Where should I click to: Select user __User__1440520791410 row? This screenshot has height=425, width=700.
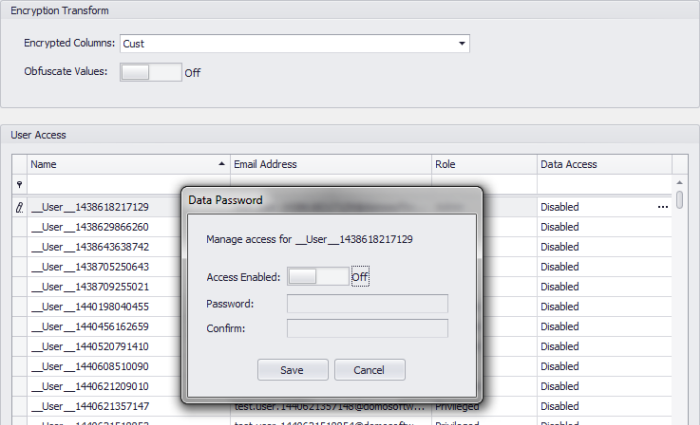click(342, 346)
